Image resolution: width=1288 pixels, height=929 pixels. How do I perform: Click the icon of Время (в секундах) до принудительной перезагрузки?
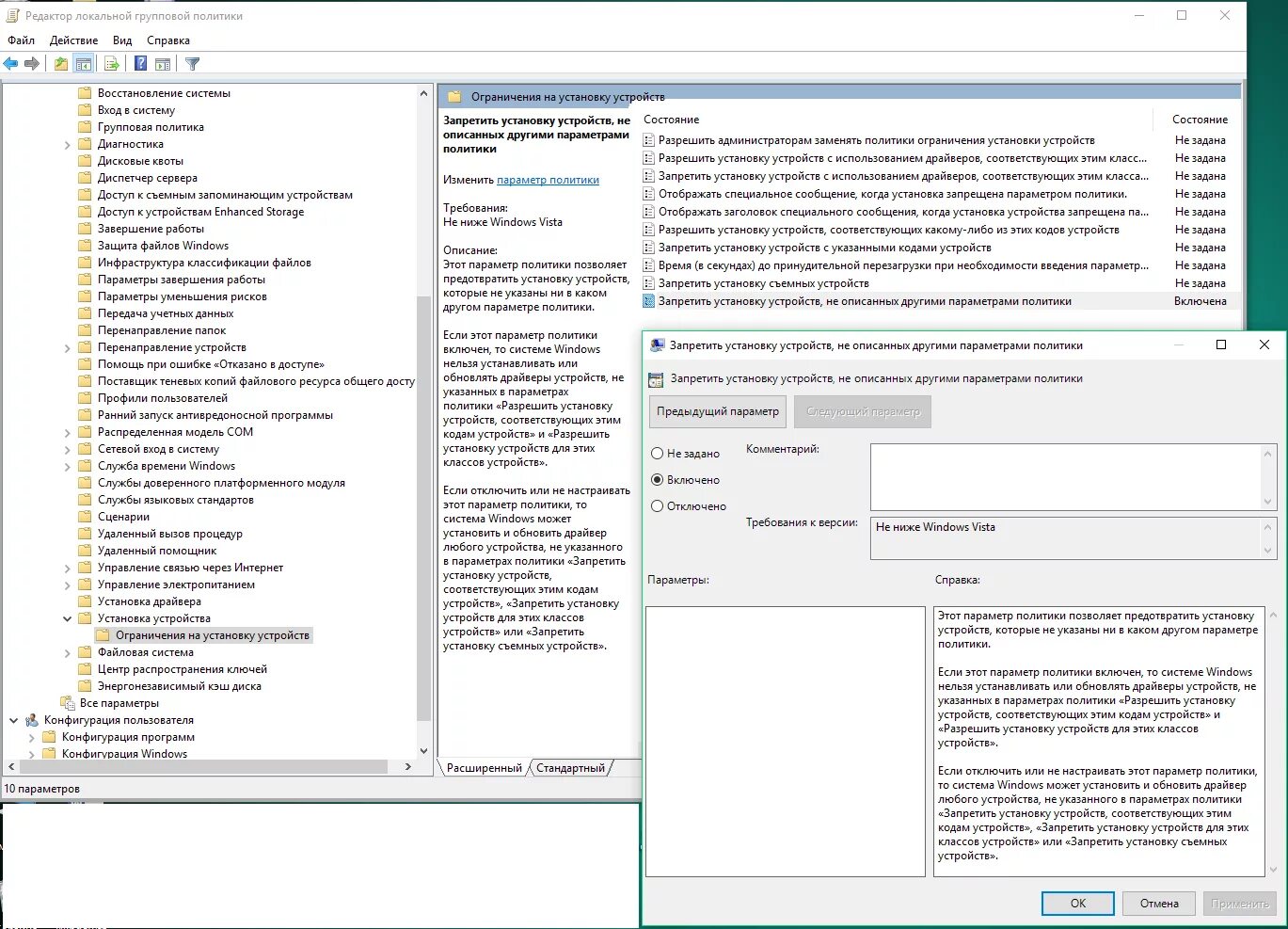(x=648, y=265)
